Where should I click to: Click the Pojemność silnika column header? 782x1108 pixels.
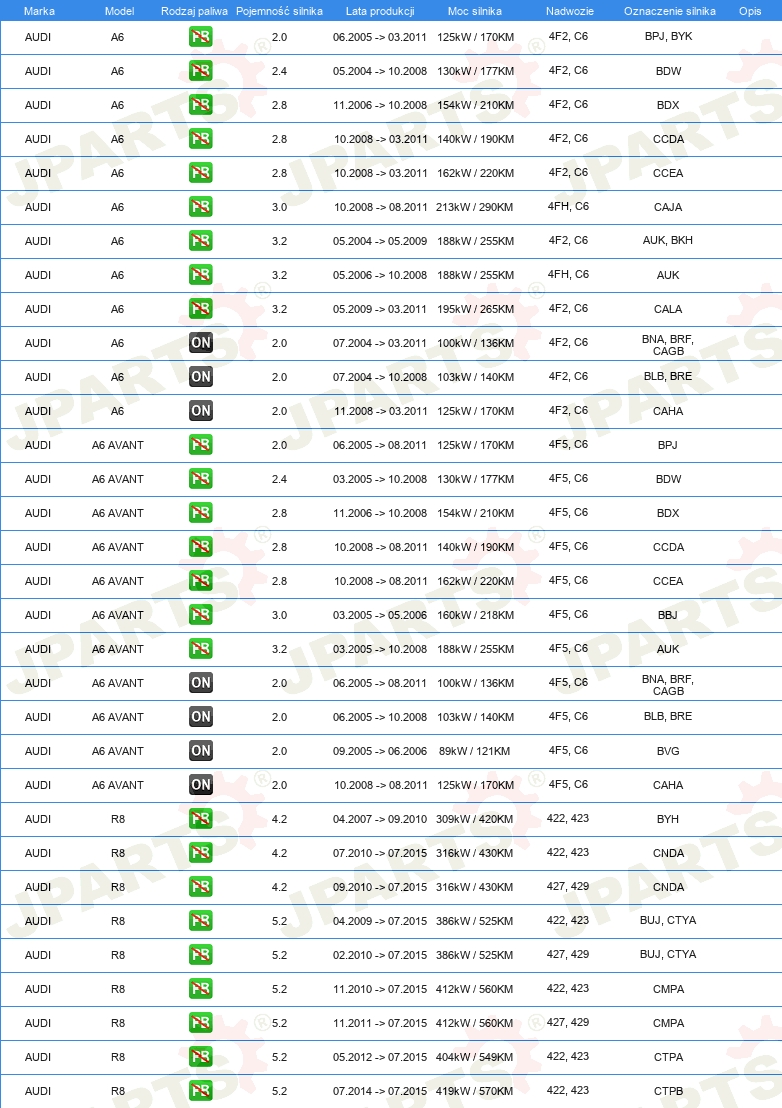279,11
